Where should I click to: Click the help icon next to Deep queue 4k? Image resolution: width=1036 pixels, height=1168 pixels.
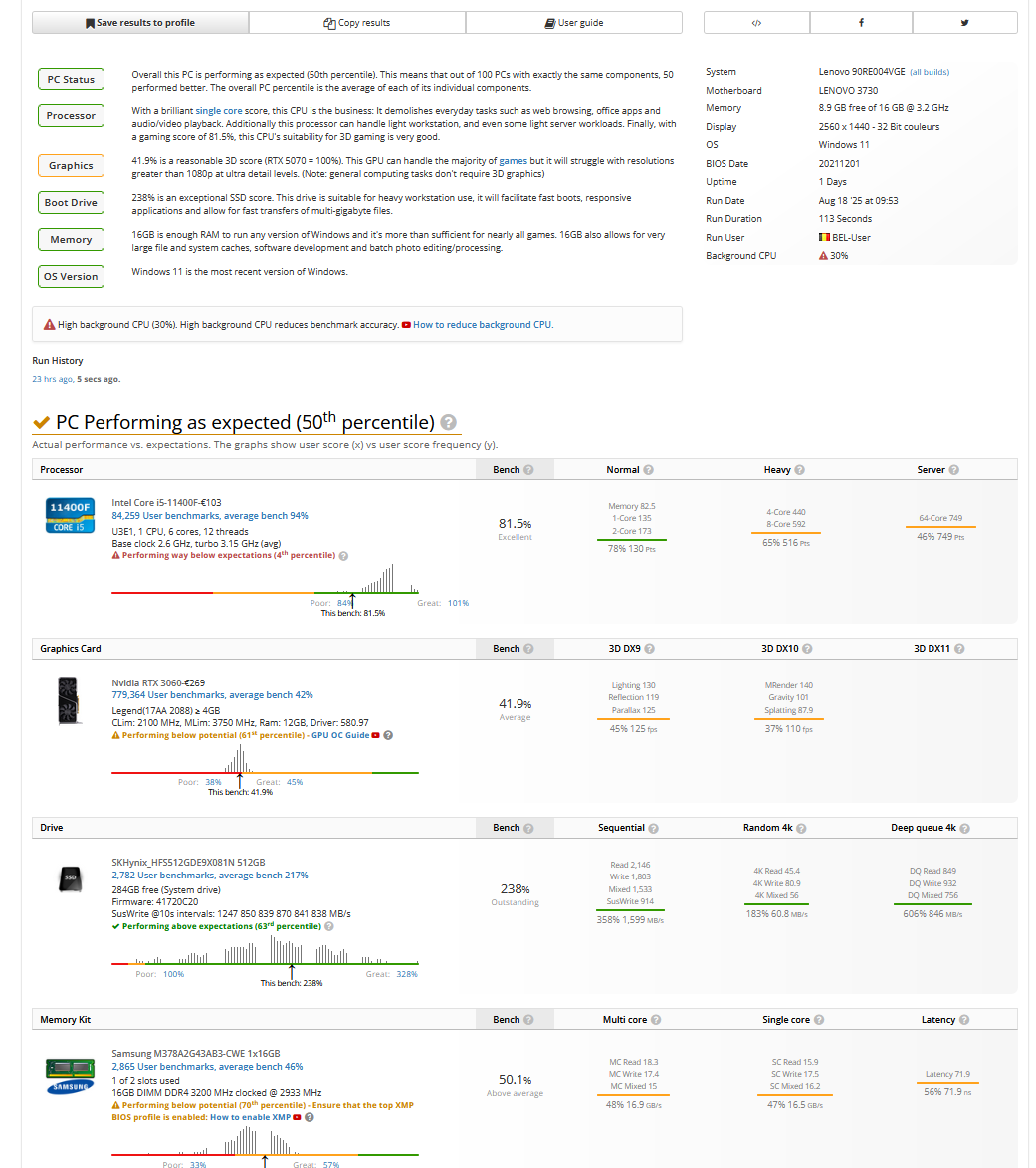(x=964, y=829)
